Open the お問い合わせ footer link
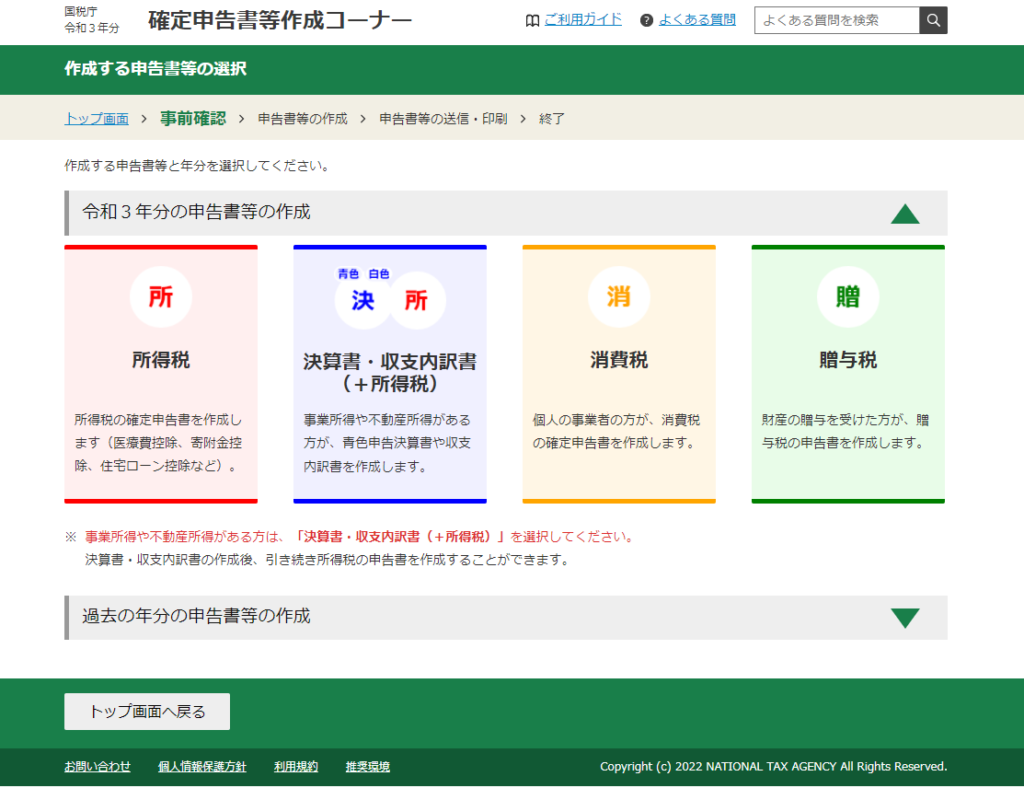This screenshot has height=788, width=1024. pyautogui.click(x=97, y=766)
